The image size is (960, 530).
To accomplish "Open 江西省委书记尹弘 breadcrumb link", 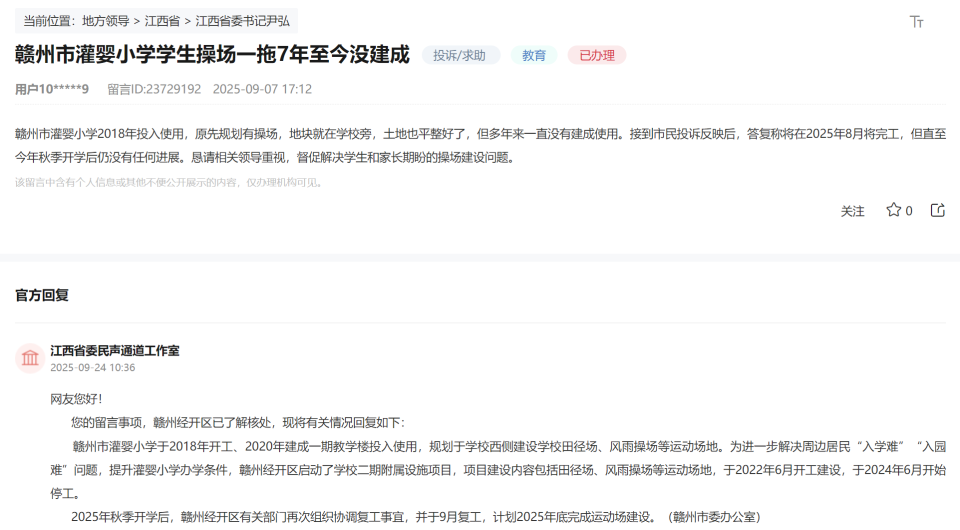I will 242,21.
